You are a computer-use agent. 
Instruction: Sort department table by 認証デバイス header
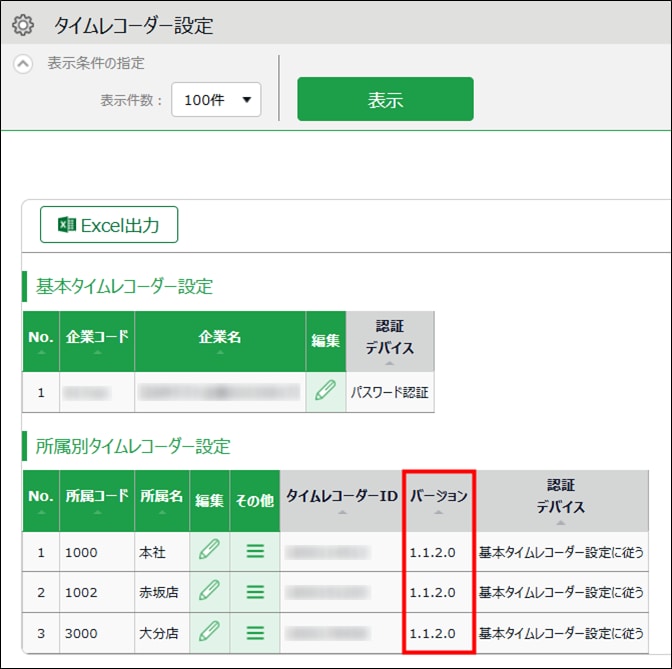561,501
